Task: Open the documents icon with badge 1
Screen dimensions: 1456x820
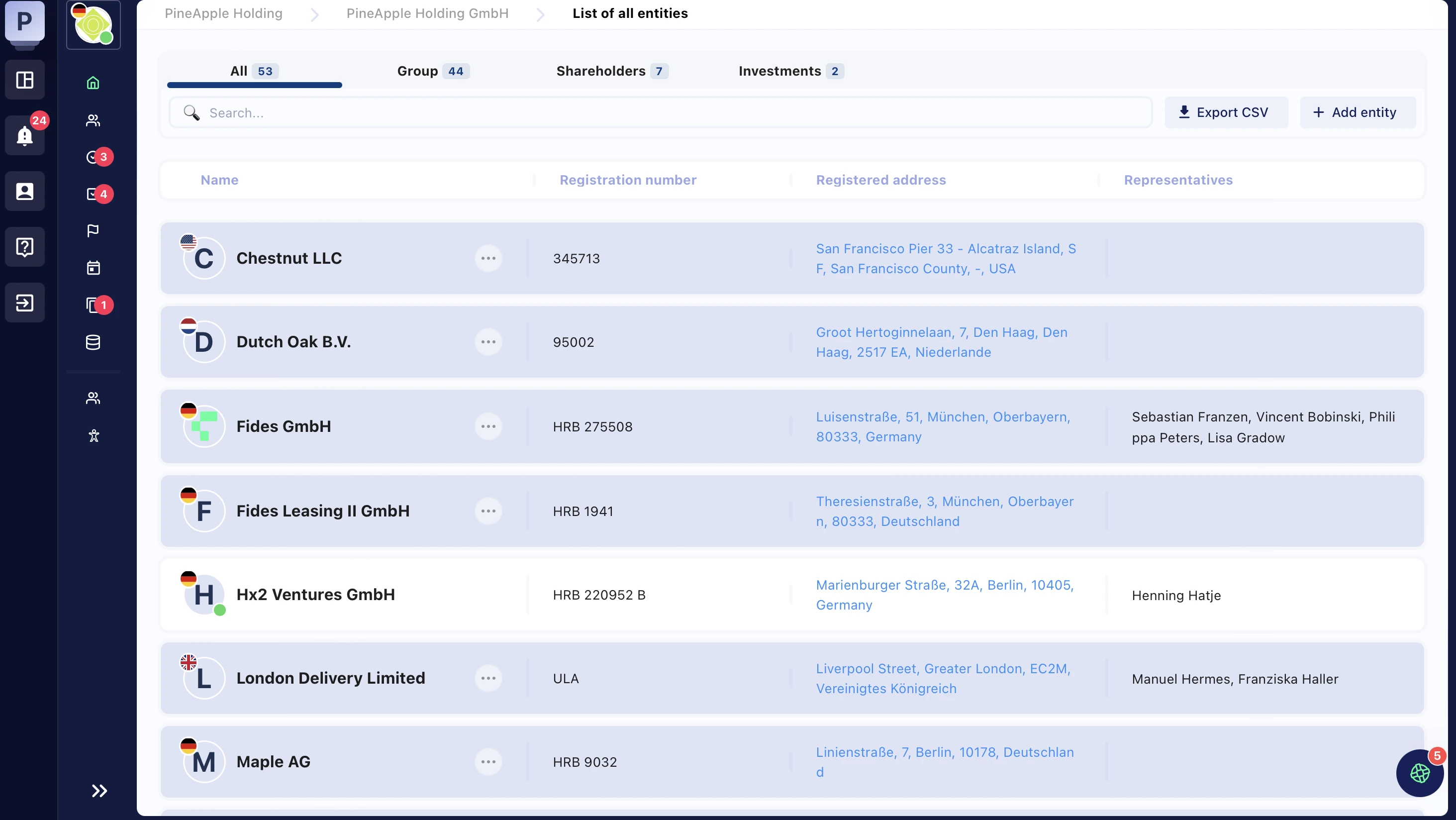Action: tap(93, 305)
